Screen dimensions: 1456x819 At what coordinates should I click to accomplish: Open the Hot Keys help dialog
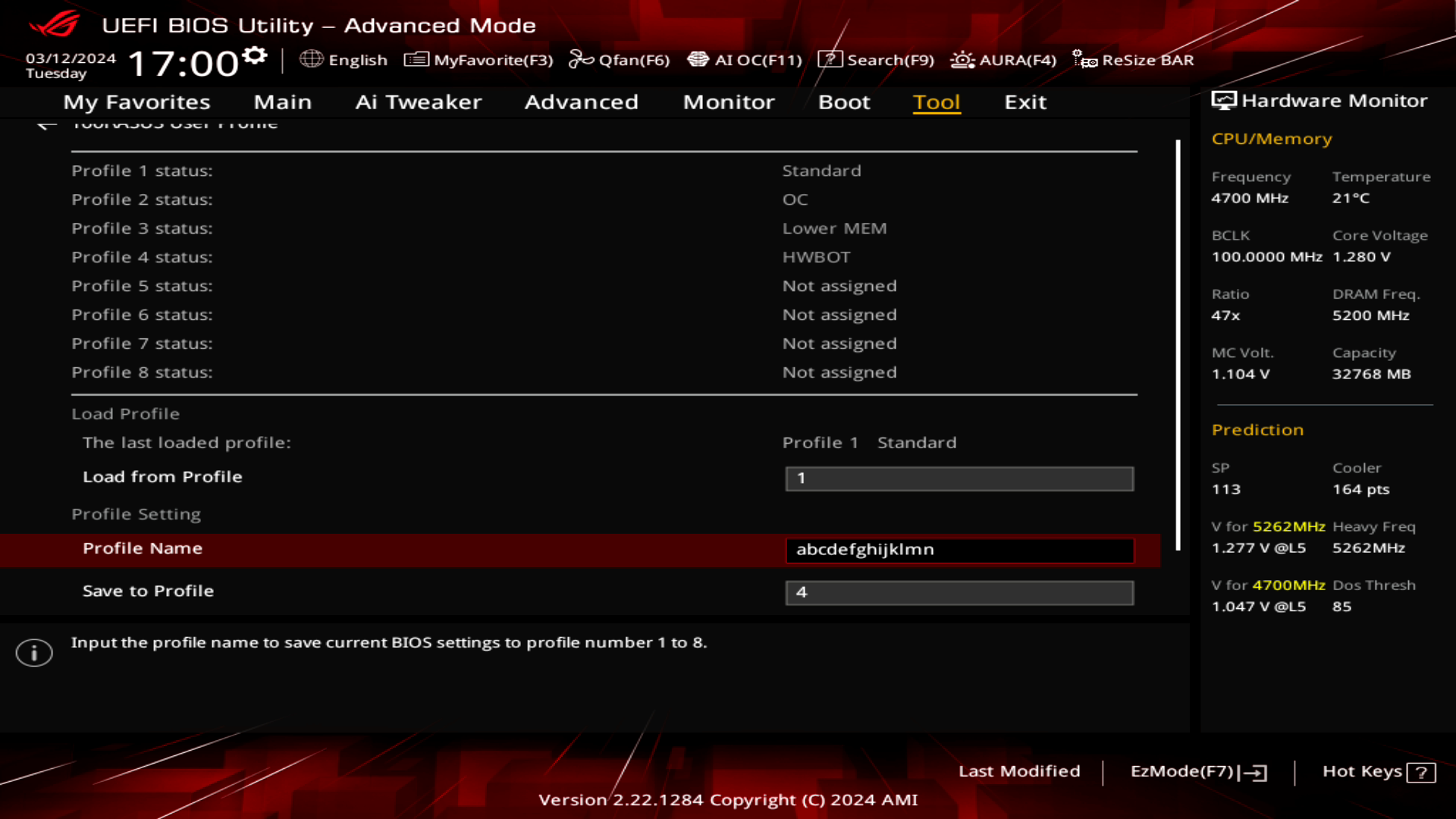1376,771
